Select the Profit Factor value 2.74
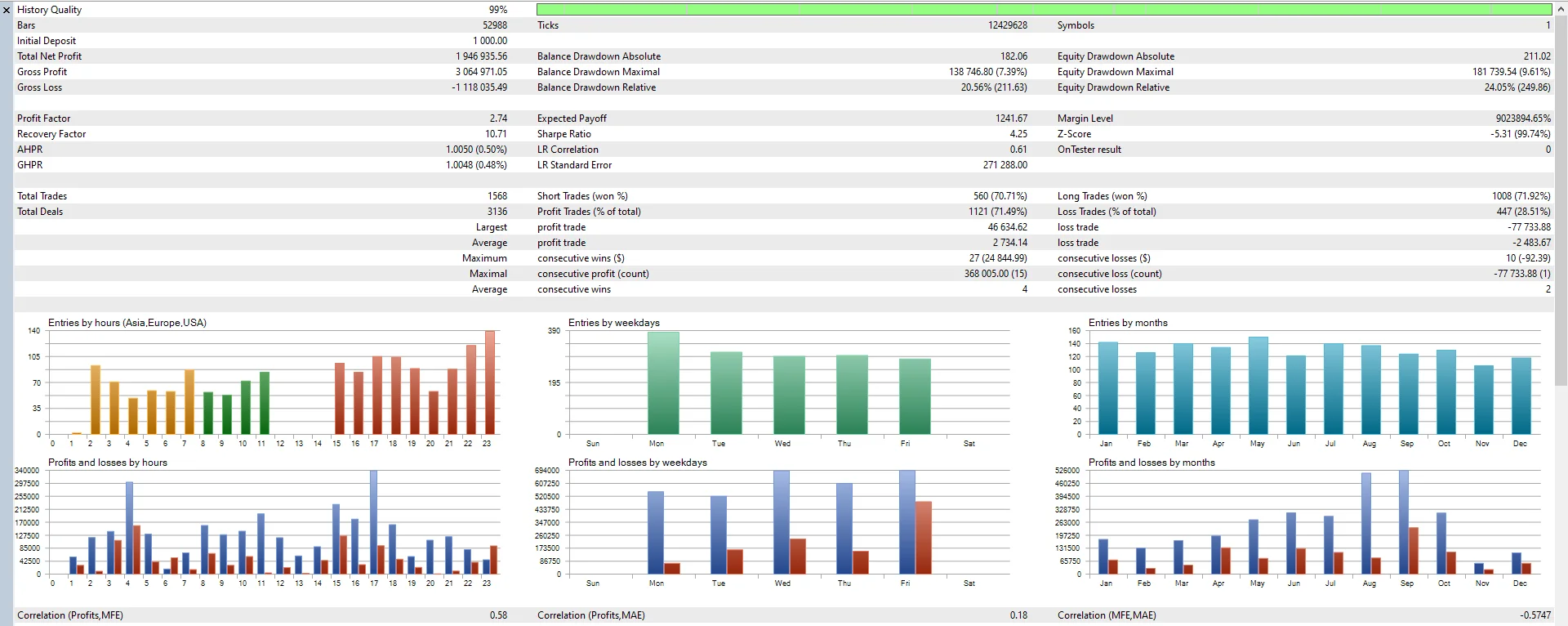Screen dimensions: 1568x626 tap(498, 118)
